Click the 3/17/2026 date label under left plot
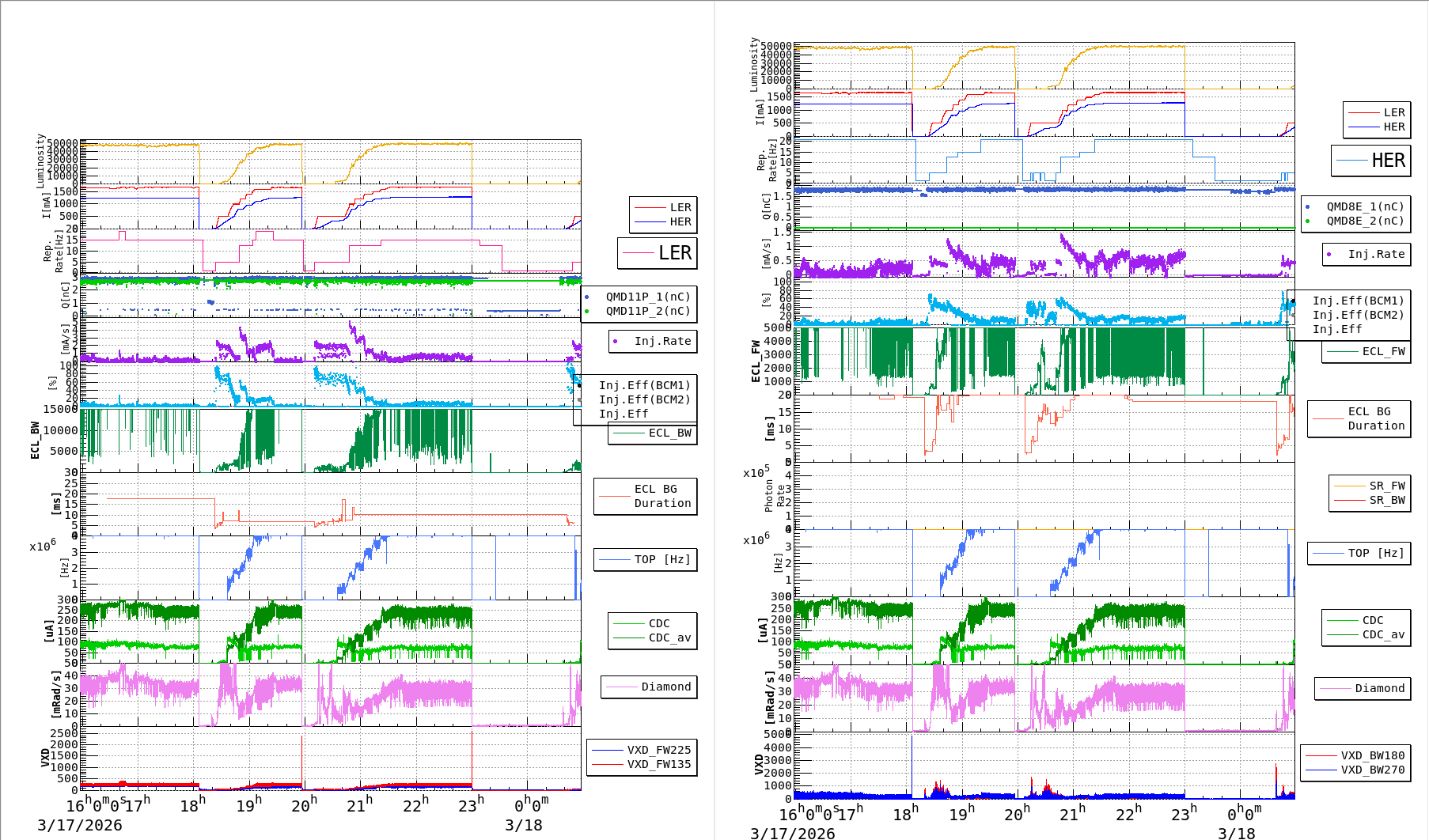1429x840 pixels. coord(80,825)
